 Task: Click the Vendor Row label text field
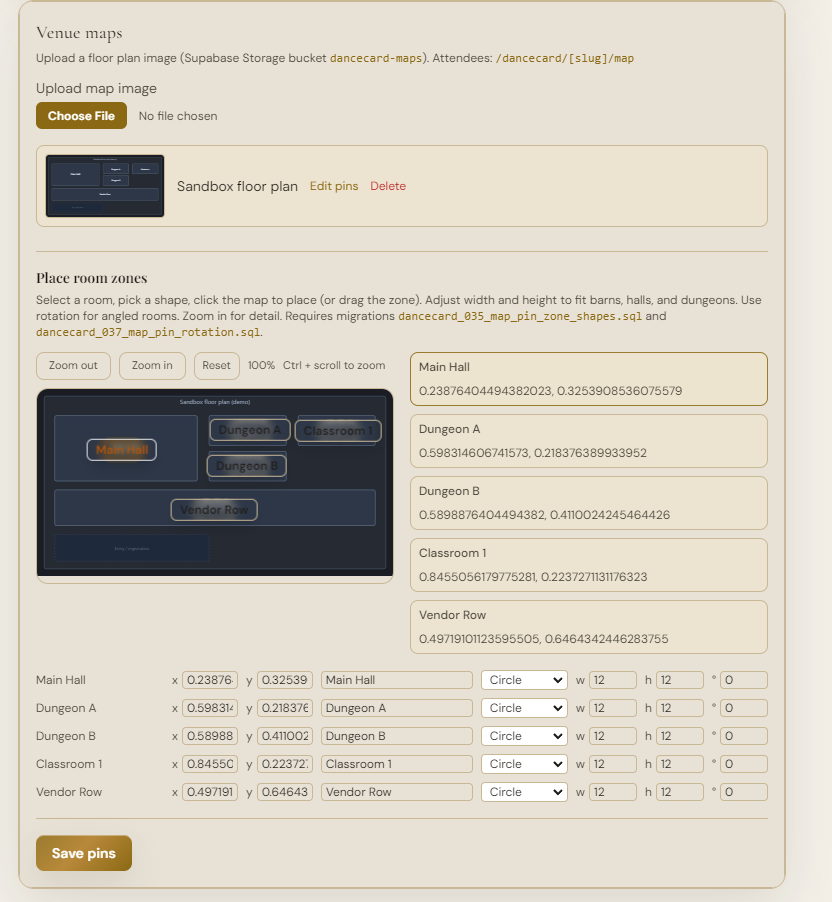pos(397,792)
